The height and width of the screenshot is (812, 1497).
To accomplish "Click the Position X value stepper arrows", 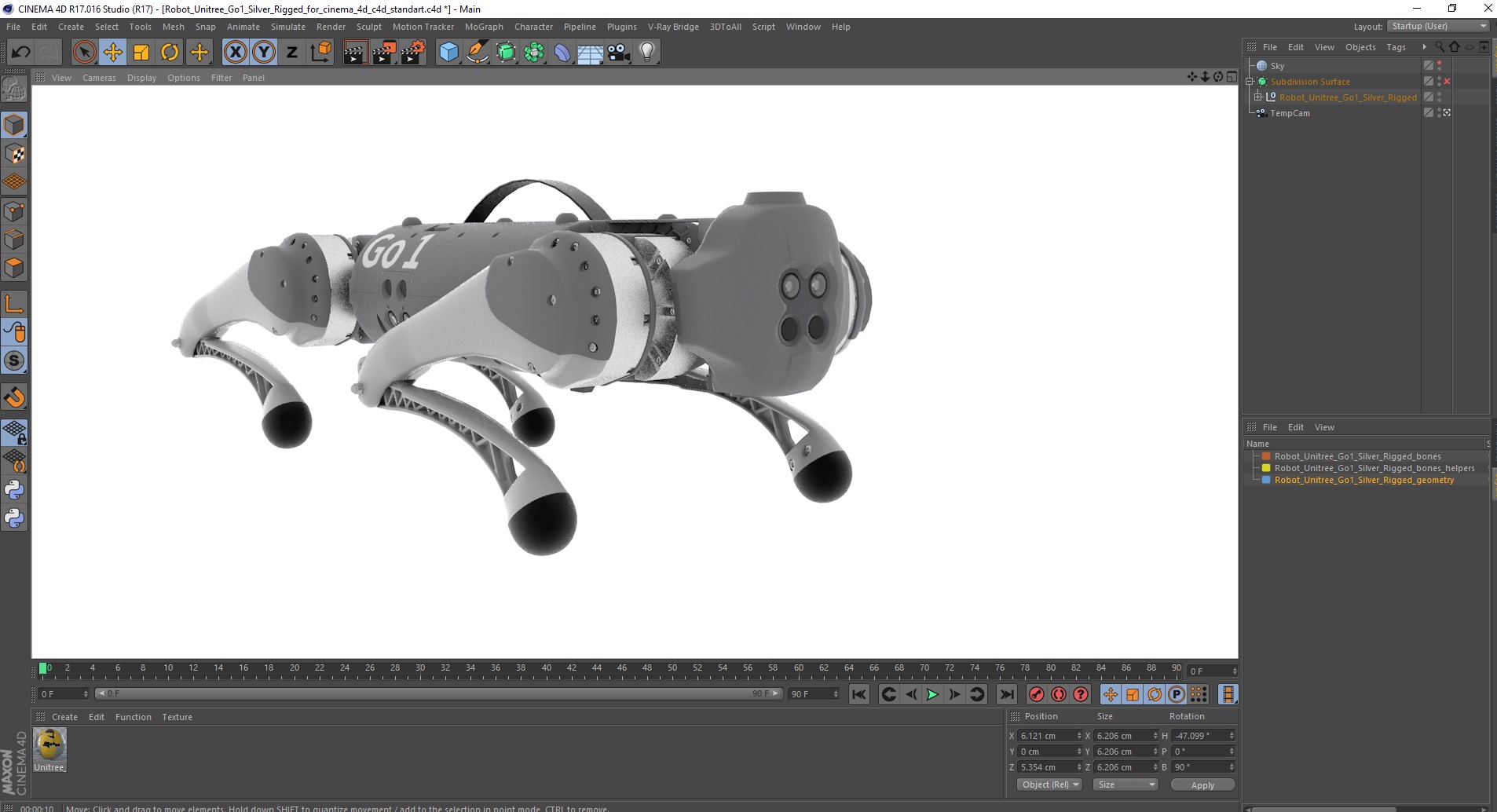I will click(x=1079, y=736).
